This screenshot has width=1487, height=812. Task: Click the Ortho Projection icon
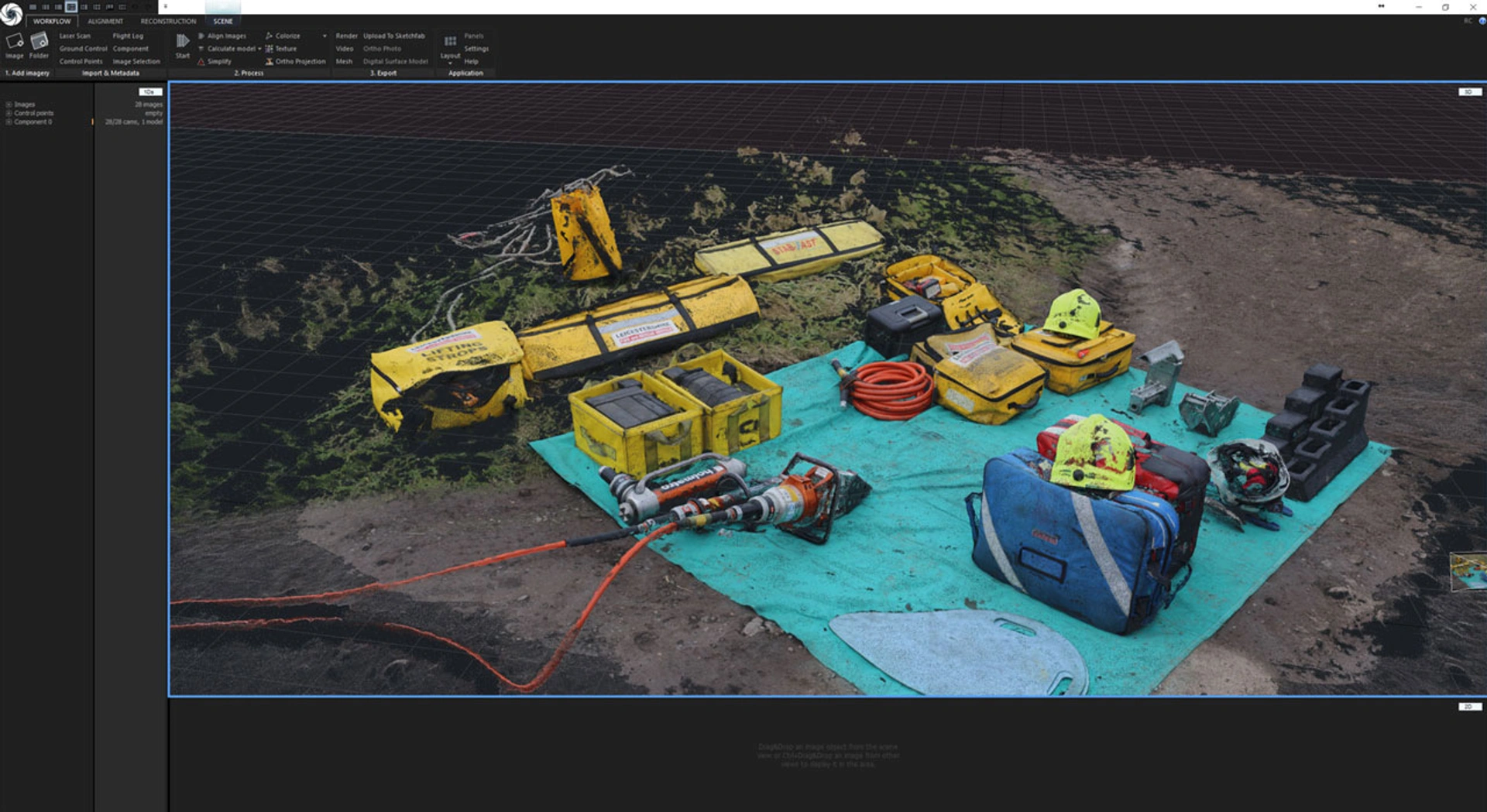(270, 61)
